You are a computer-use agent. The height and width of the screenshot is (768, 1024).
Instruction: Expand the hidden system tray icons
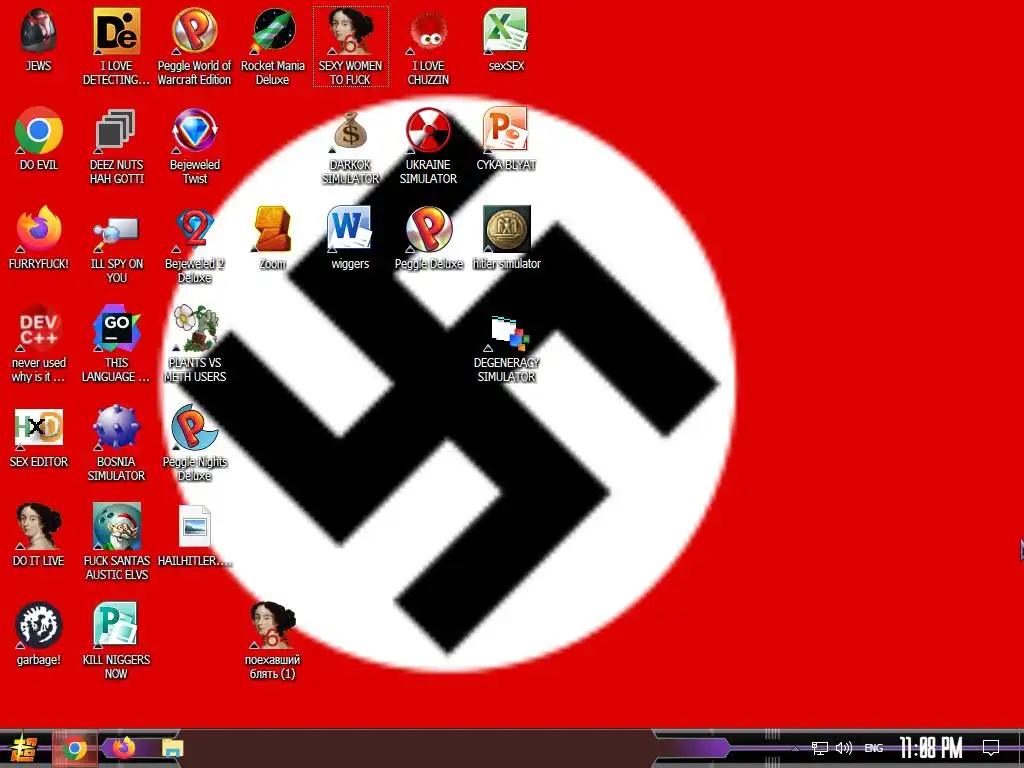[795, 748]
